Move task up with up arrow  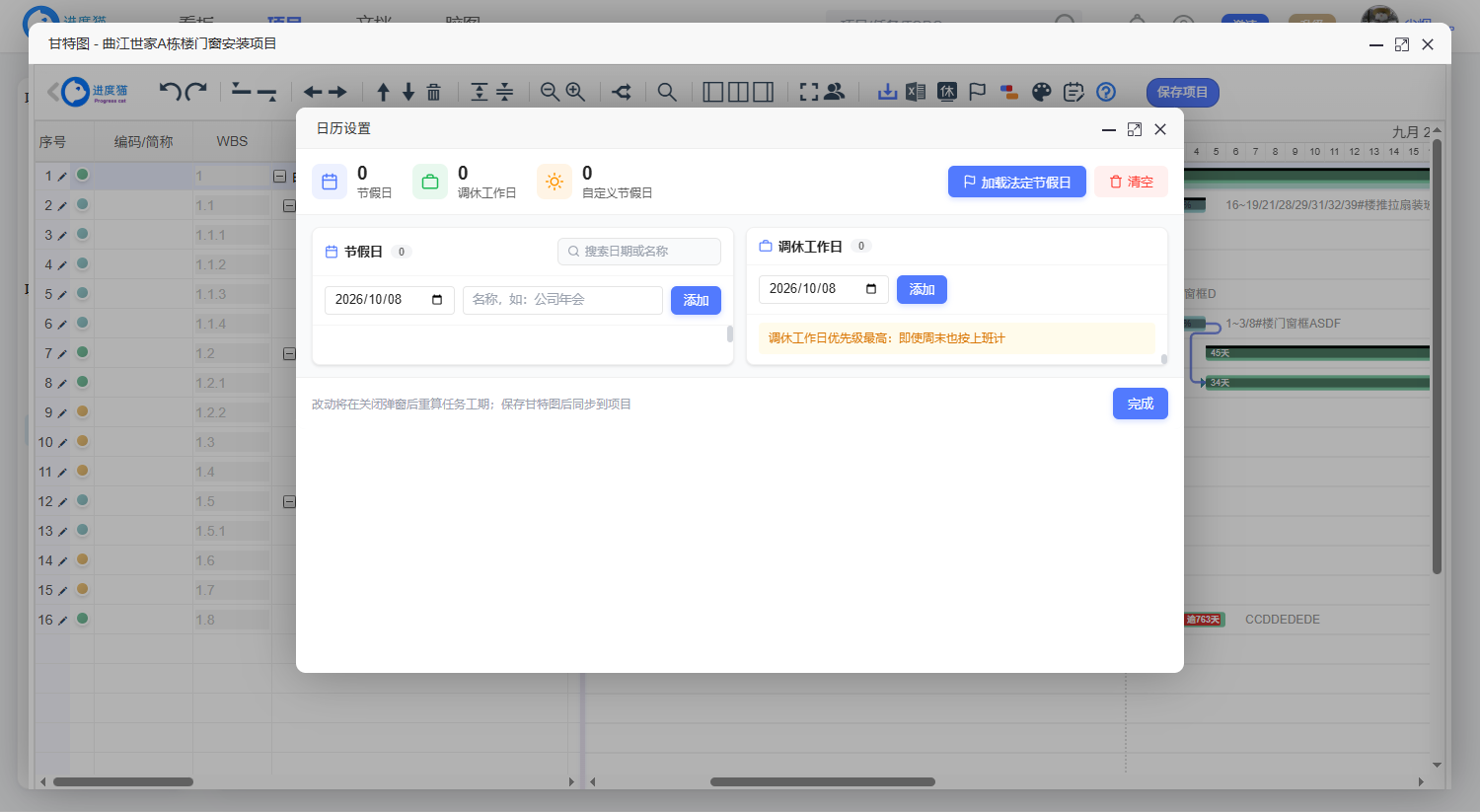[383, 92]
